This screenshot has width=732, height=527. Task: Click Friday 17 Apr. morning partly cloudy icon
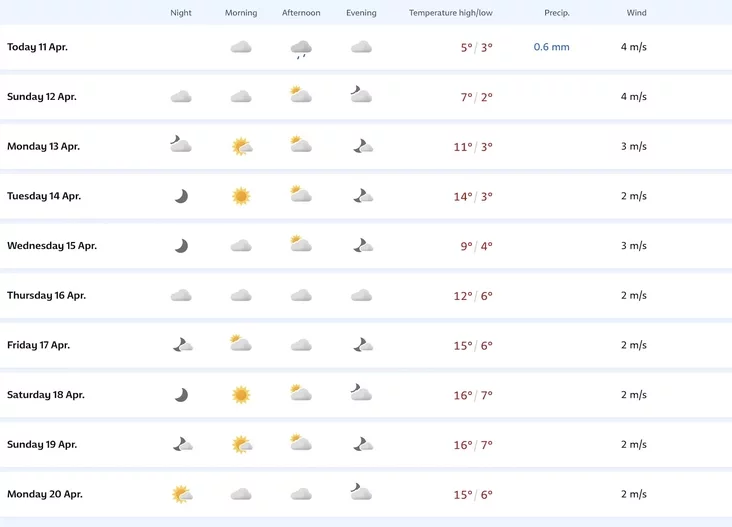tap(241, 344)
